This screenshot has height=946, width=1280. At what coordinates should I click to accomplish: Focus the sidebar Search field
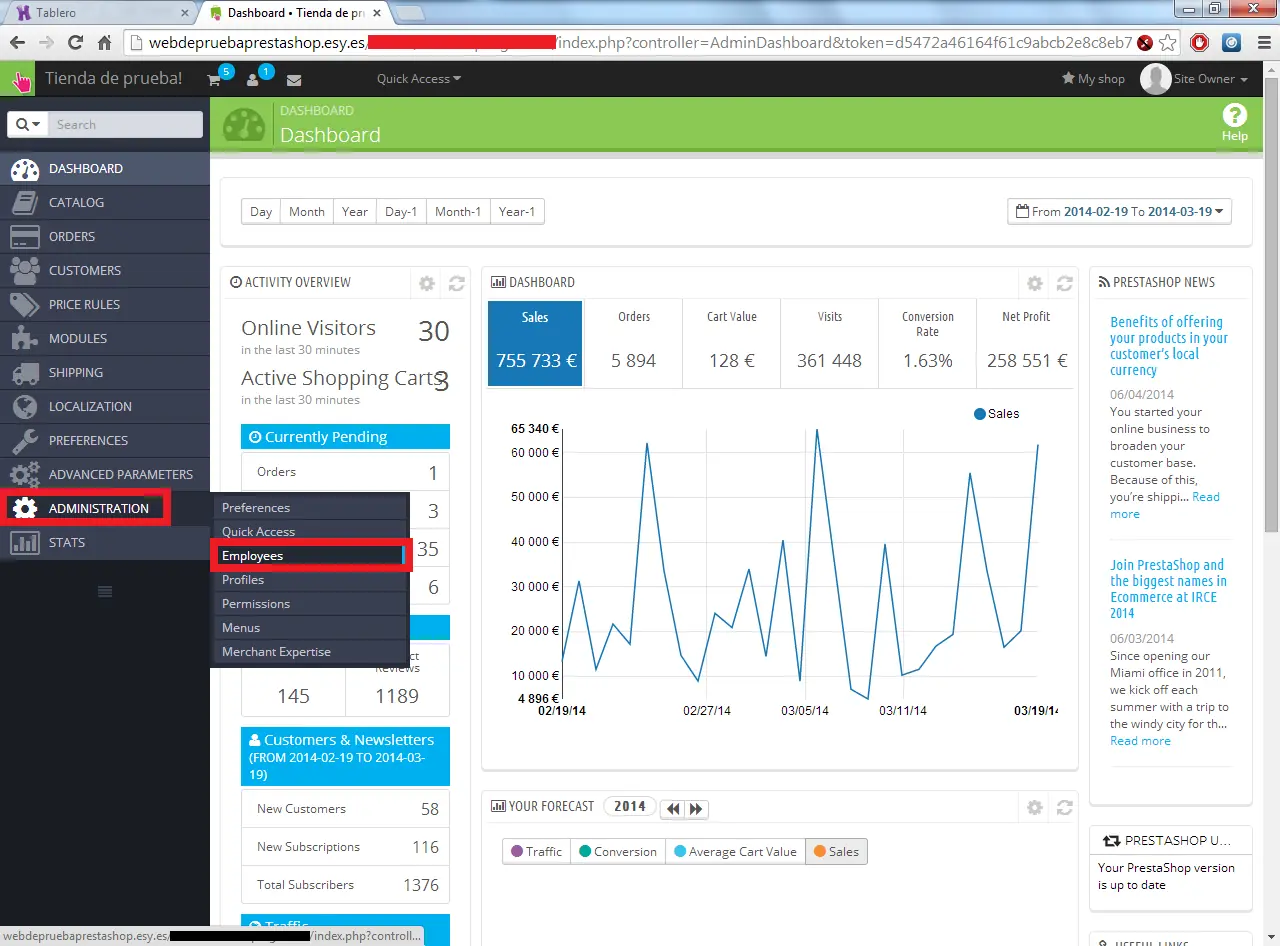click(x=125, y=124)
